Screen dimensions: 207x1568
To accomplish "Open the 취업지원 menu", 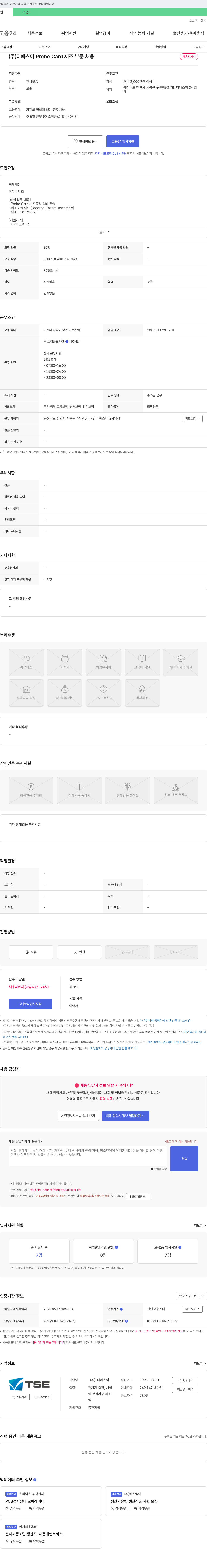I will click(69, 33).
